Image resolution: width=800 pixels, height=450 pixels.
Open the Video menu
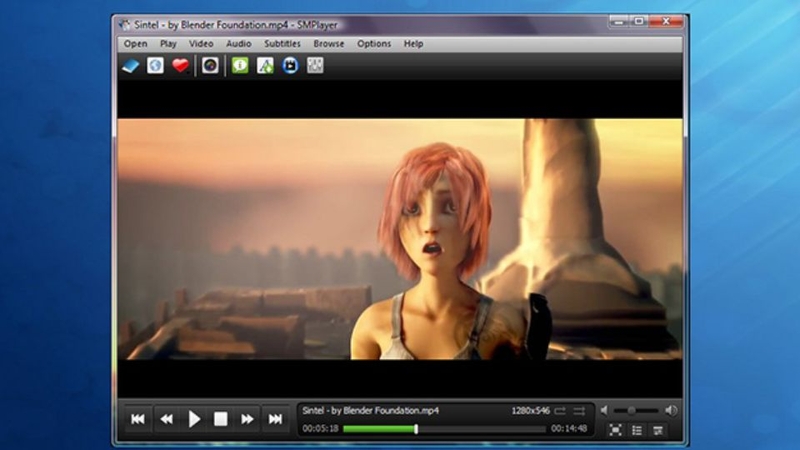(x=201, y=44)
